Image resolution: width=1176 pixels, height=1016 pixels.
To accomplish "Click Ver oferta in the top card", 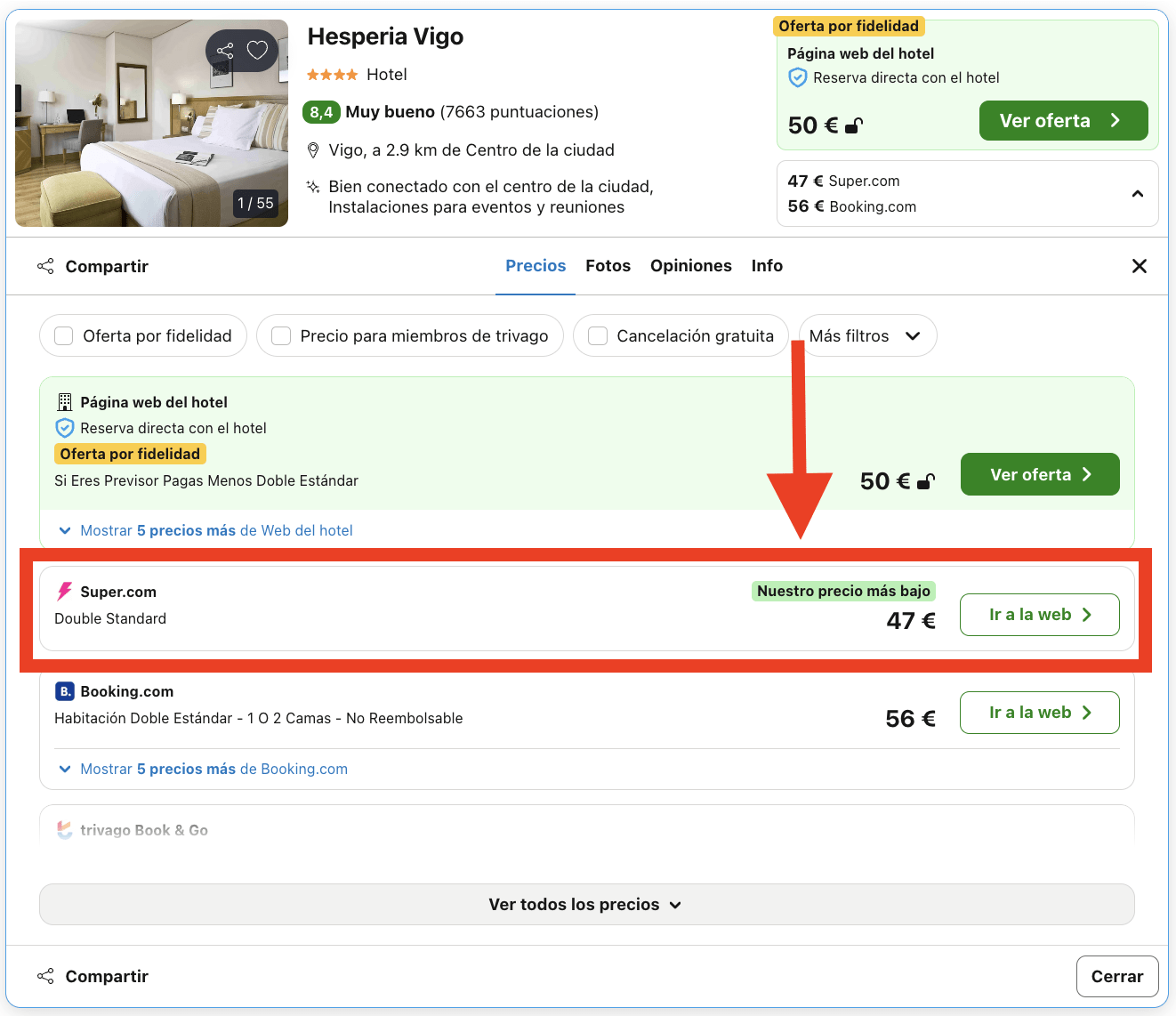I will [x=1063, y=120].
